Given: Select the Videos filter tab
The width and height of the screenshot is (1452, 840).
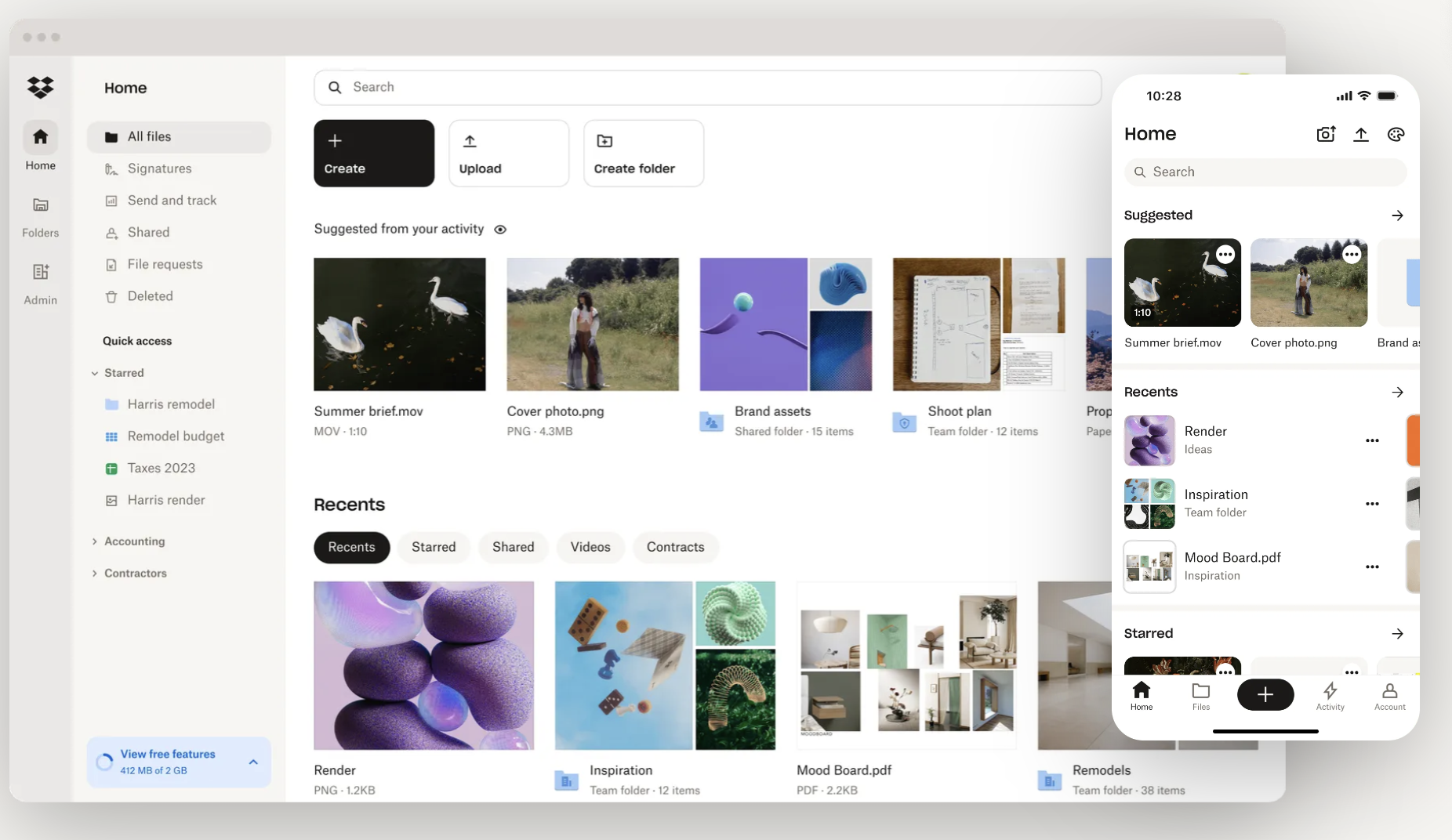Looking at the screenshot, I should (590, 547).
